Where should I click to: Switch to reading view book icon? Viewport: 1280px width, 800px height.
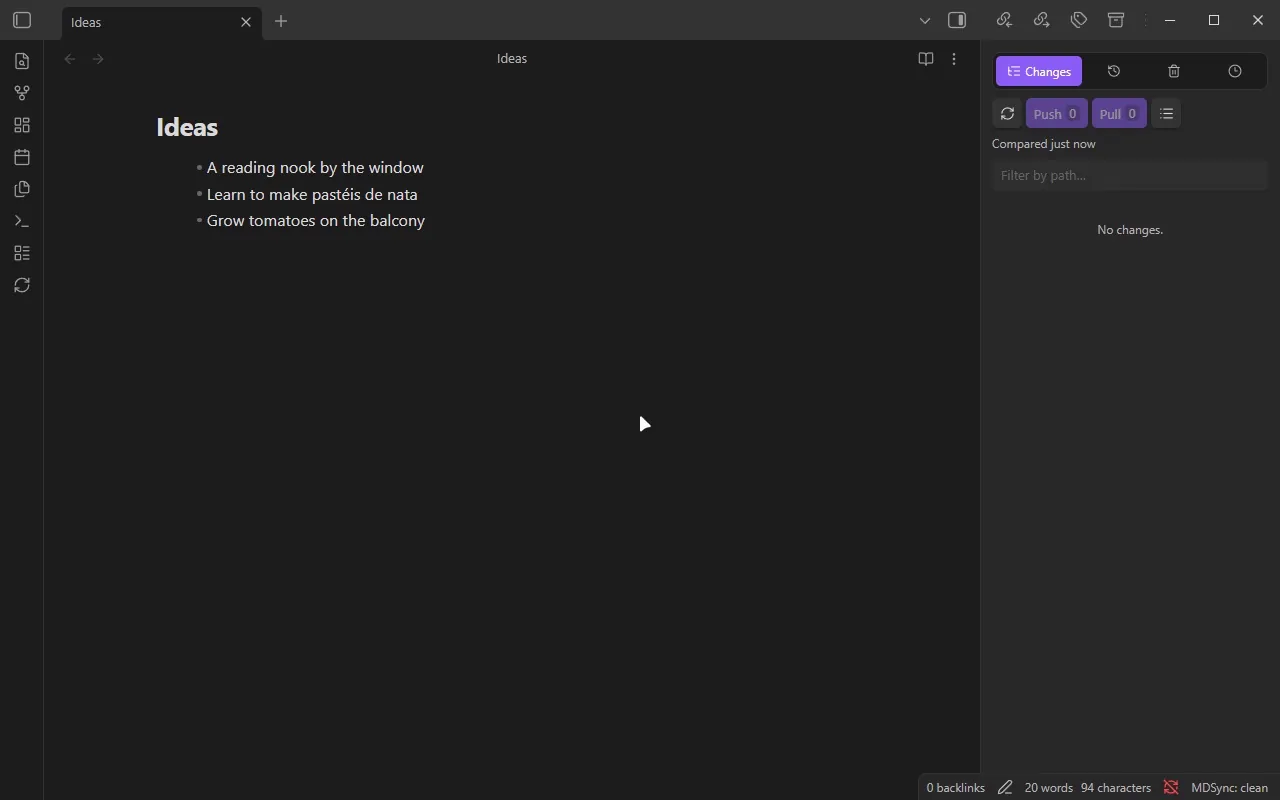coord(926,59)
